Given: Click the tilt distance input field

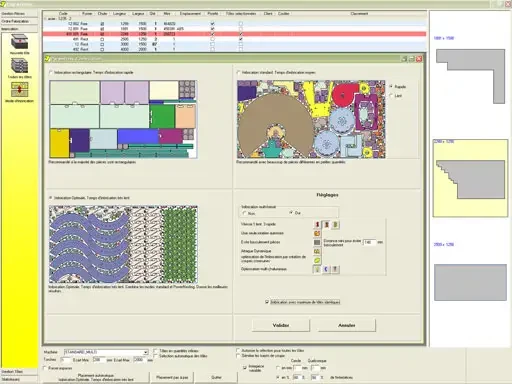Looking at the screenshot, I should tap(369, 242).
